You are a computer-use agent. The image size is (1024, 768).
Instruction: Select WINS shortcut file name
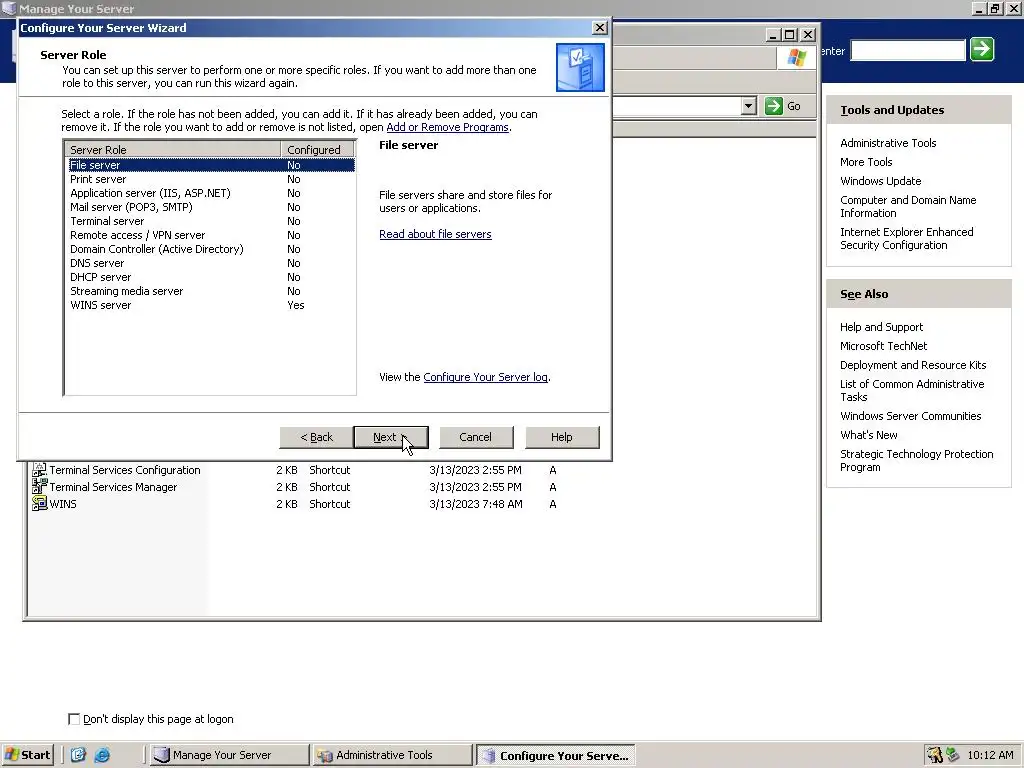(x=63, y=504)
